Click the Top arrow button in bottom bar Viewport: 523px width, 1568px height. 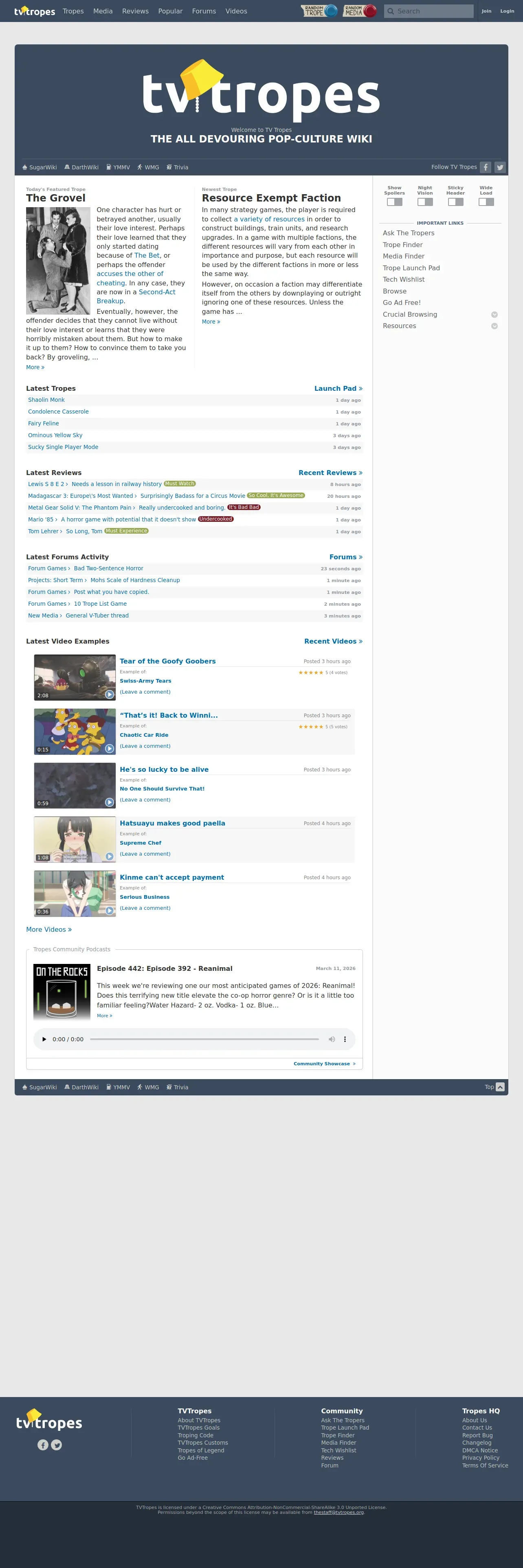(x=500, y=1086)
